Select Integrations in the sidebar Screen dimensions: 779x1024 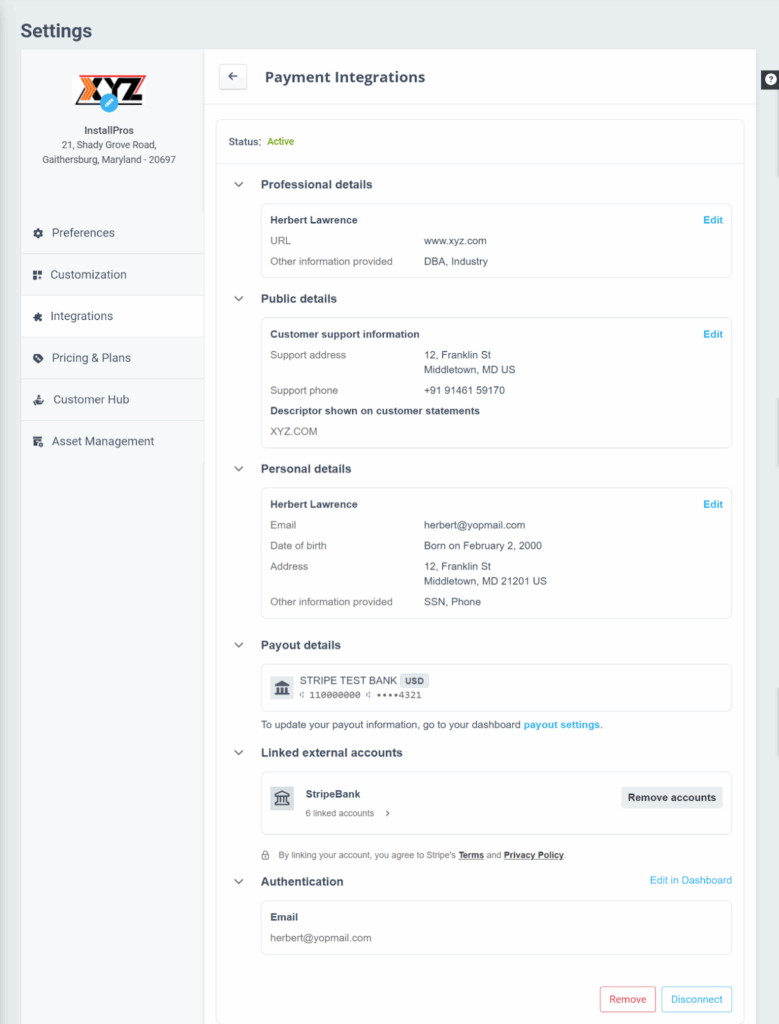[81, 316]
